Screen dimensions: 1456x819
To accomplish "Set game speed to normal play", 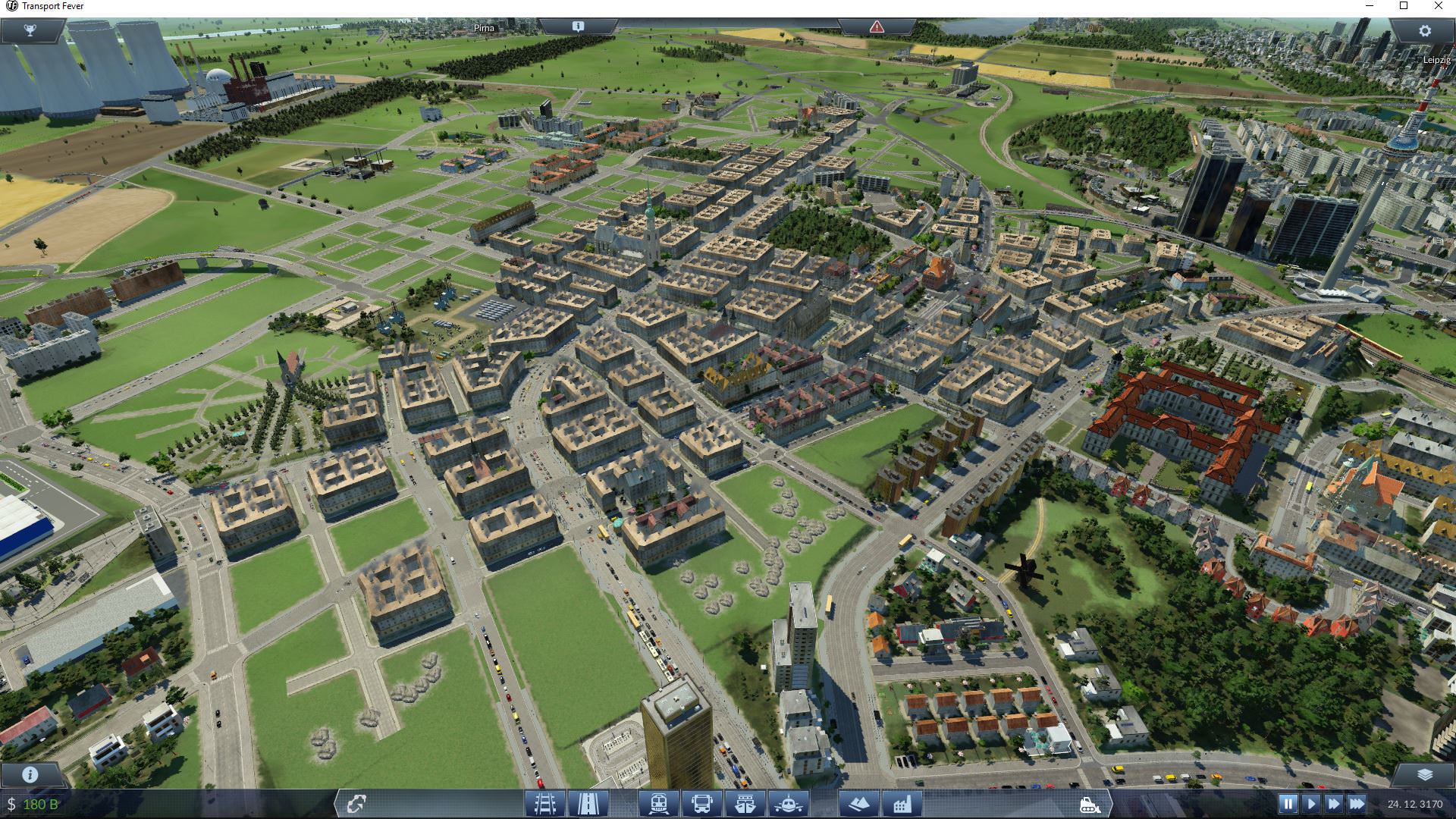I will [x=1310, y=803].
